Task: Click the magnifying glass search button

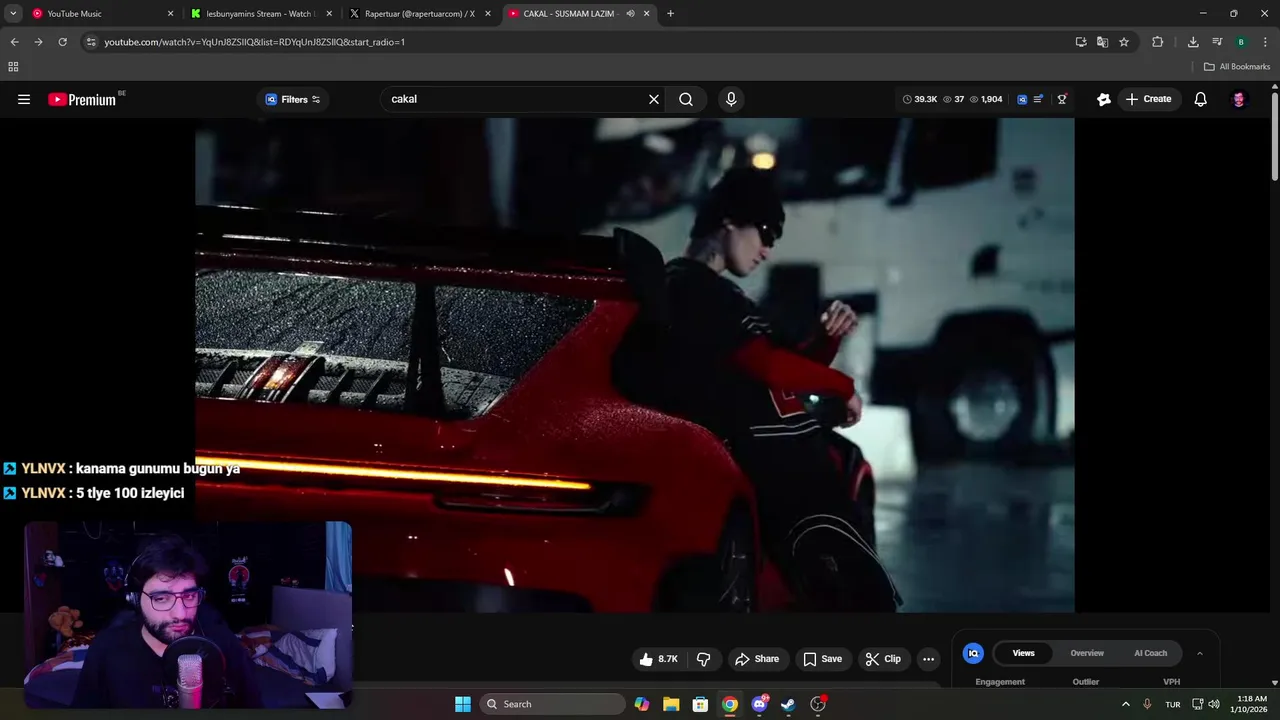Action: pyautogui.click(x=686, y=99)
